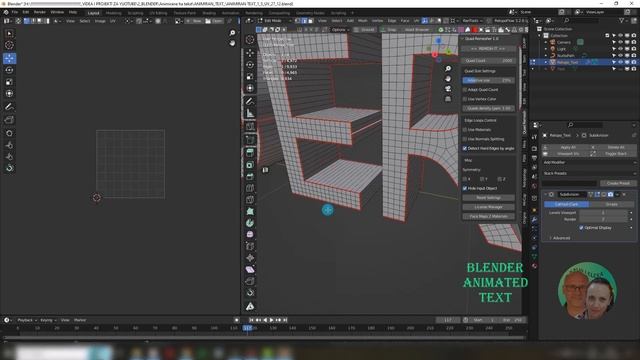The width and height of the screenshot is (640, 360).
Task: Toggle viewport visibility eye of Camera
Action: click(x=620, y=42)
